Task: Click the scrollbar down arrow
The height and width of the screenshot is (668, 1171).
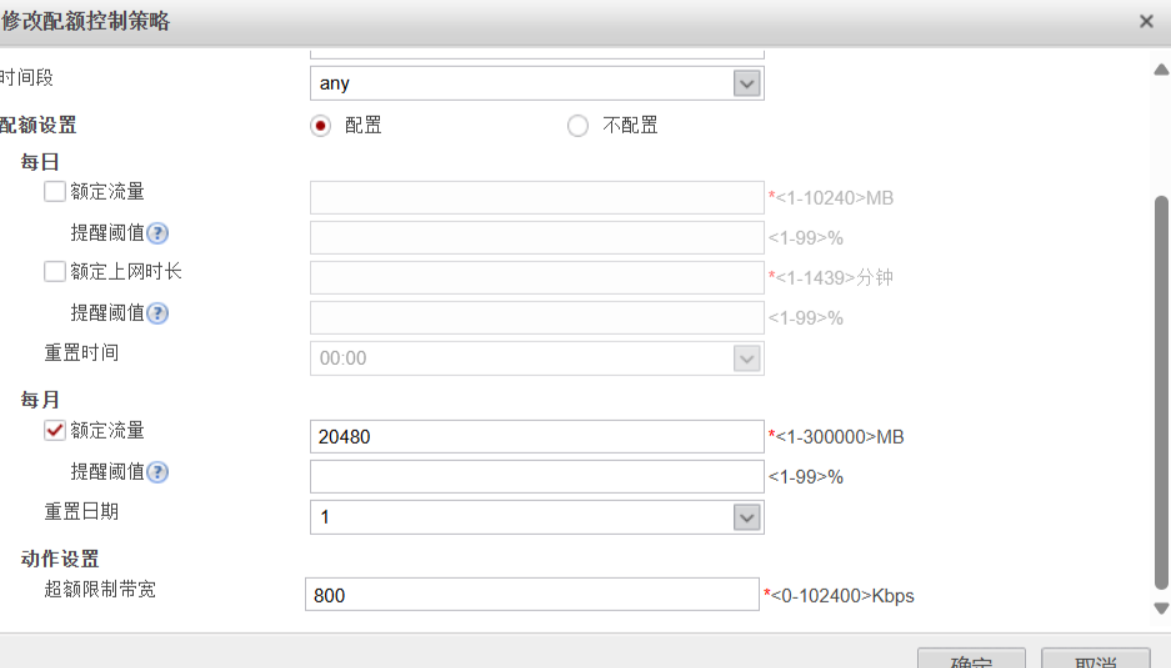Action: click(1161, 608)
